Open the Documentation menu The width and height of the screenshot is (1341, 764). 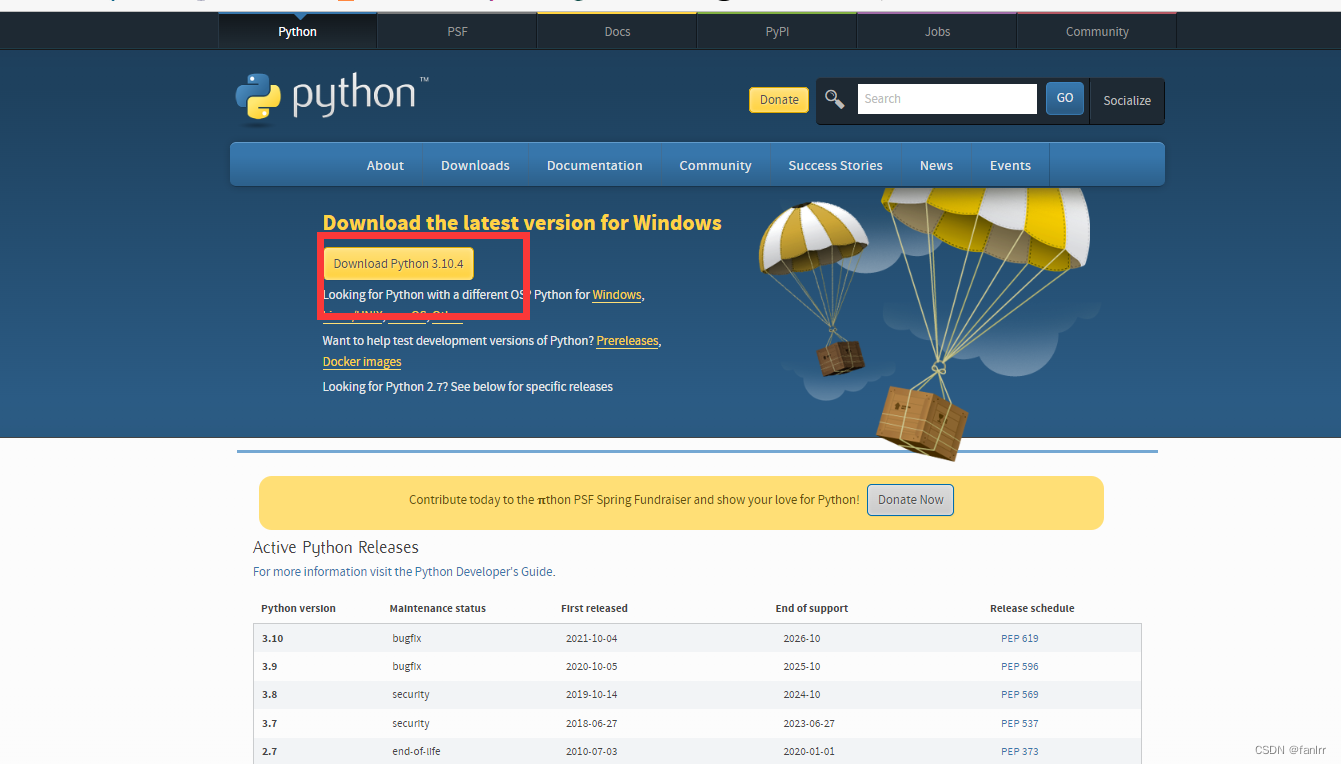(x=594, y=165)
